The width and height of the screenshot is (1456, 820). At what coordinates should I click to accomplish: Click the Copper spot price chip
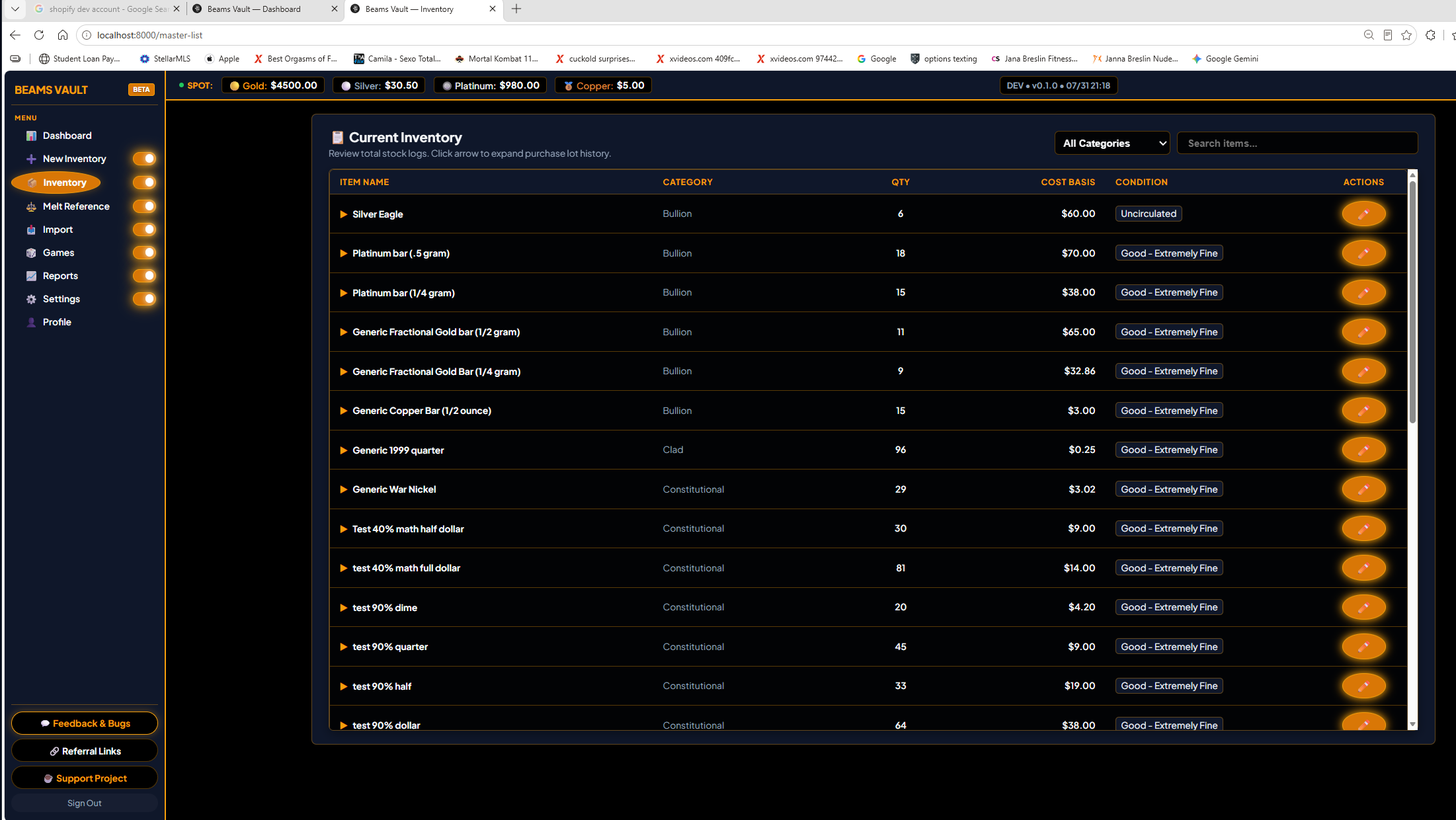coord(603,85)
